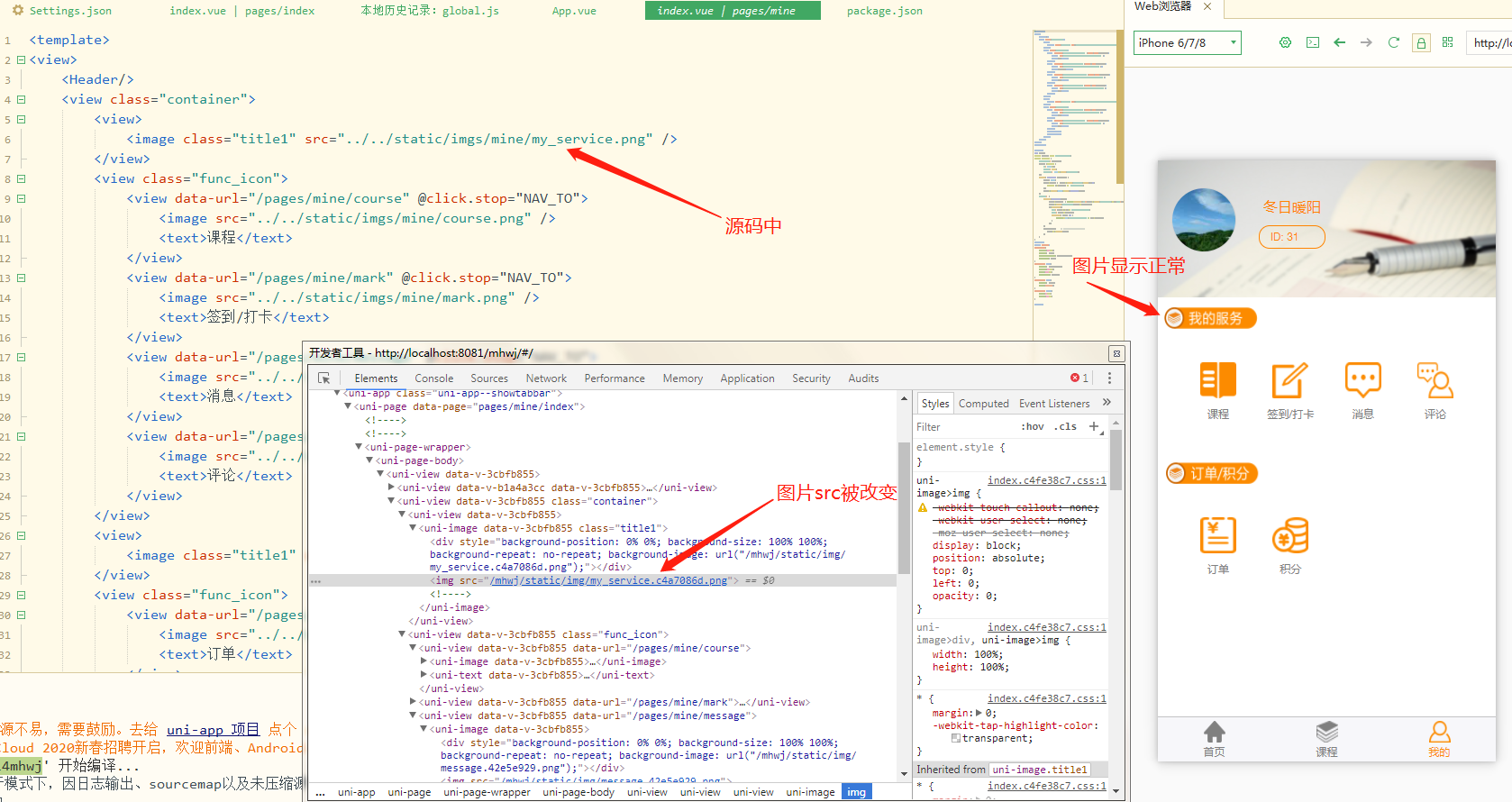The image size is (1512, 802).
Task: Open the iPhone 6/7/8 device dropdown
Action: 1187,42
